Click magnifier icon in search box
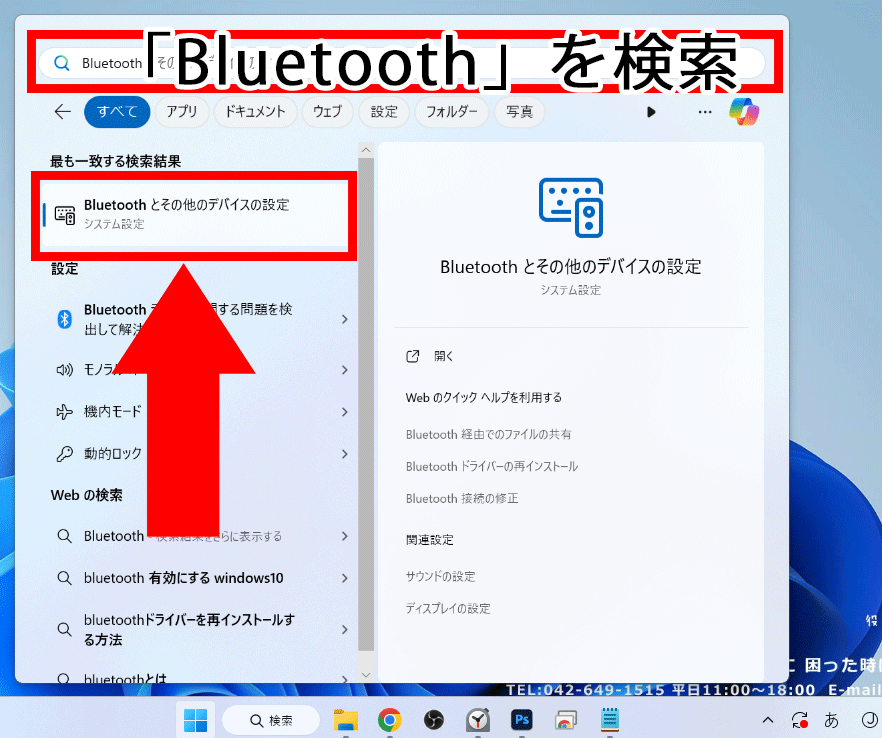 click(x=62, y=63)
